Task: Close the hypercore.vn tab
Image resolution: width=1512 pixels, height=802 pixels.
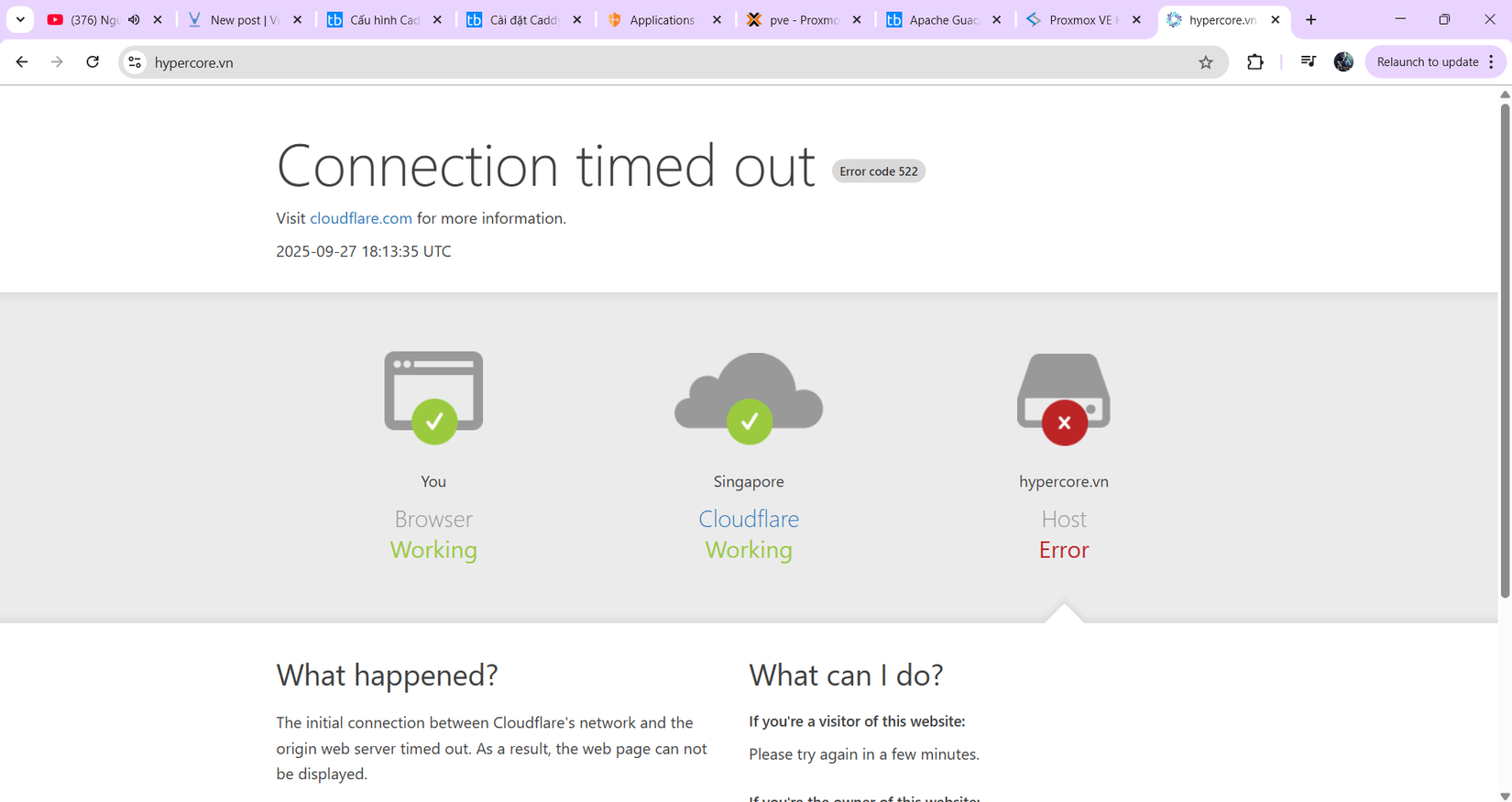Action: (x=1276, y=20)
